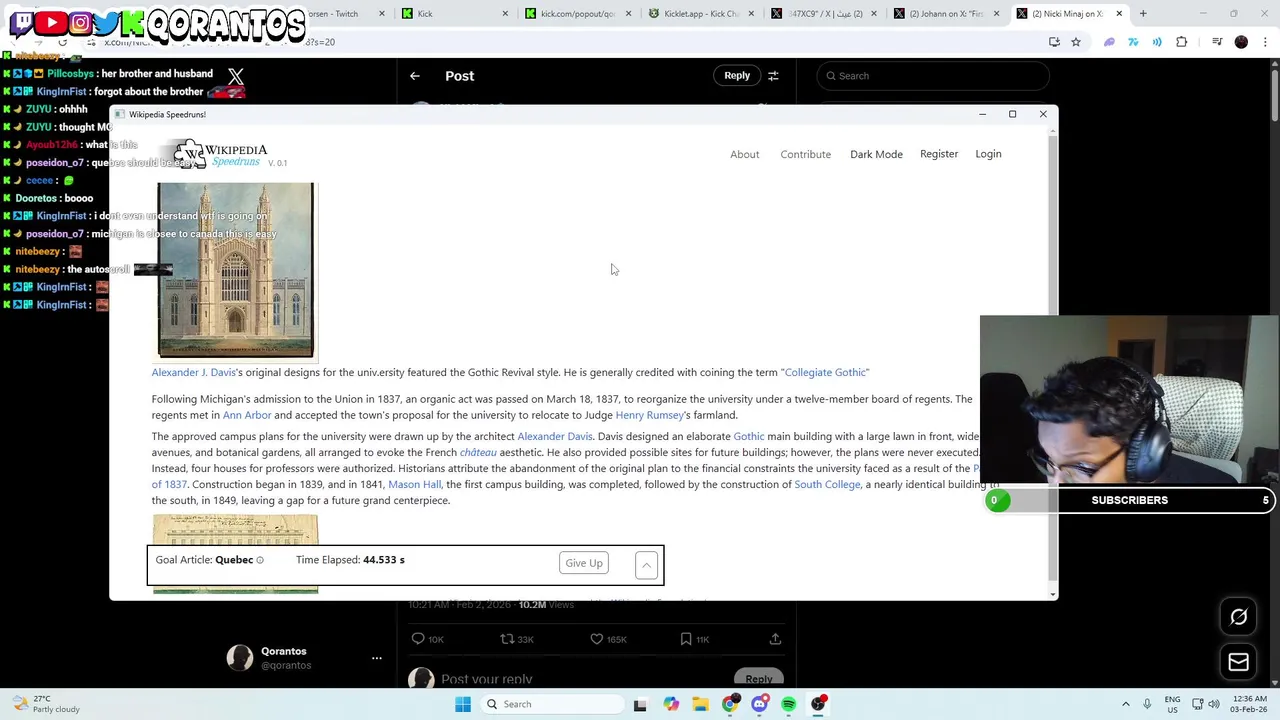Click the X logo in the sidebar
This screenshot has width=1280, height=720.
pyautogui.click(x=236, y=77)
